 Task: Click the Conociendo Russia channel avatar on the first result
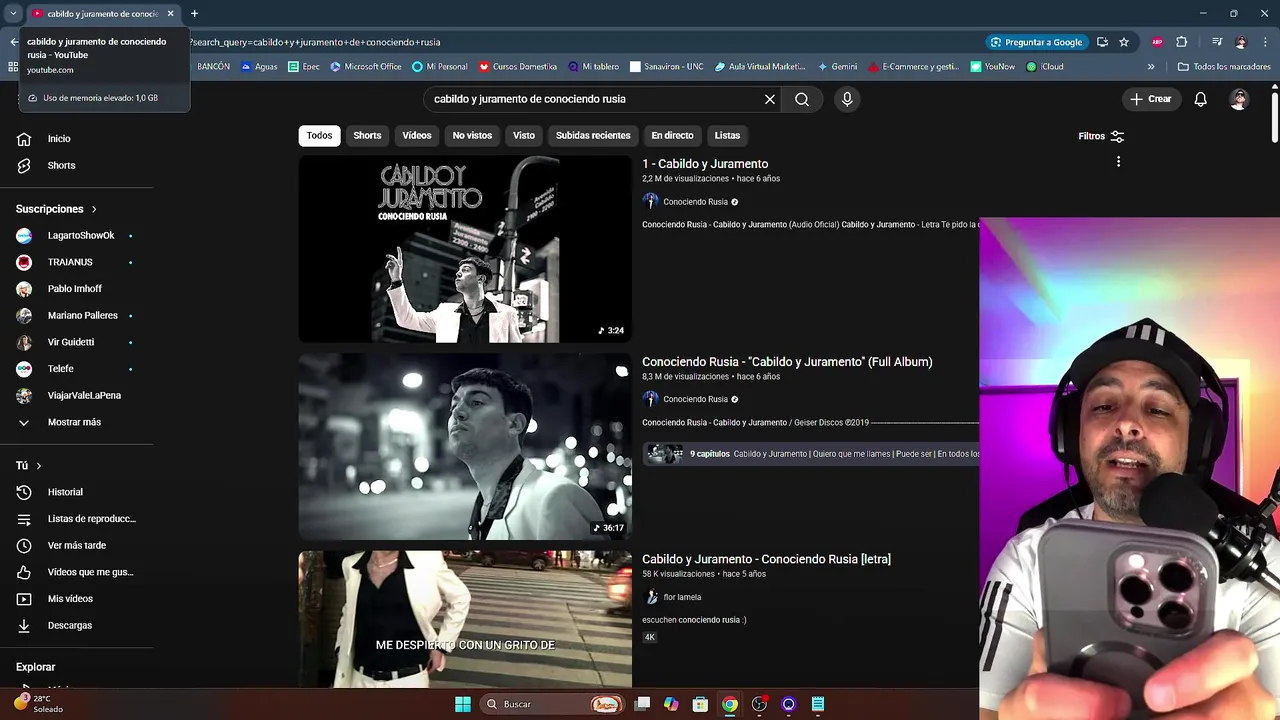point(651,201)
